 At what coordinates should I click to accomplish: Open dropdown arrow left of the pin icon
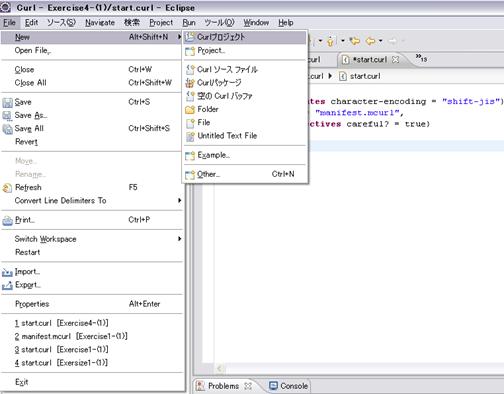(320, 41)
